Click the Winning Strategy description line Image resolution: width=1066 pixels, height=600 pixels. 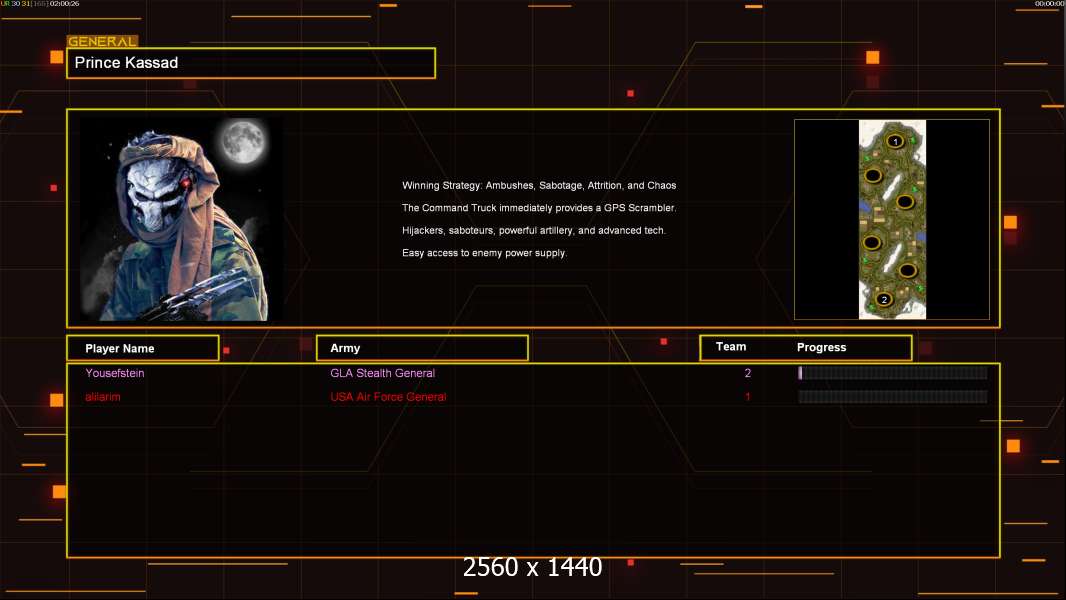pyautogui.click(x=539, y=186)
